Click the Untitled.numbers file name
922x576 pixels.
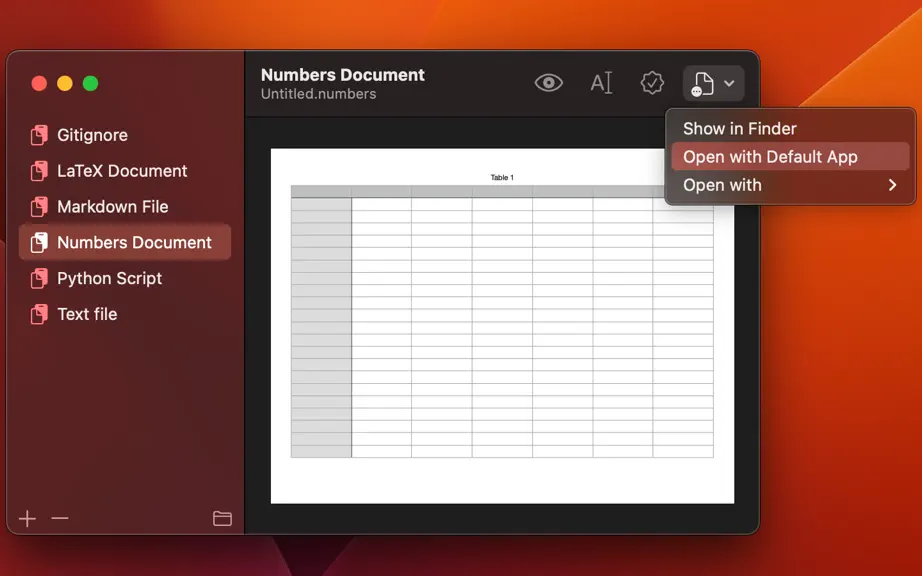pyautogui.click(x=319, y=94)
